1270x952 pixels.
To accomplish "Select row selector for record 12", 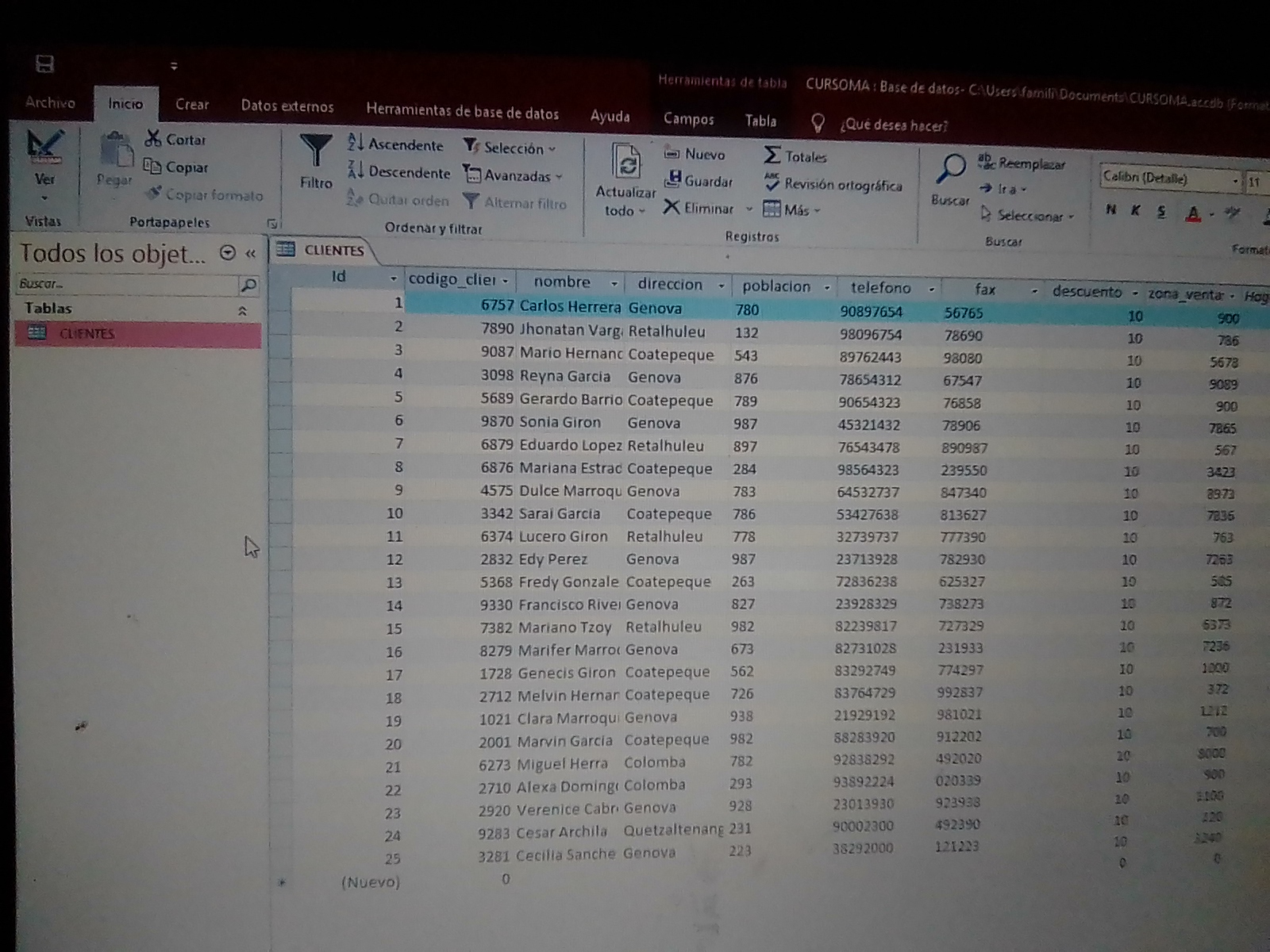I will pyautogui.click(x=280, y=558).
